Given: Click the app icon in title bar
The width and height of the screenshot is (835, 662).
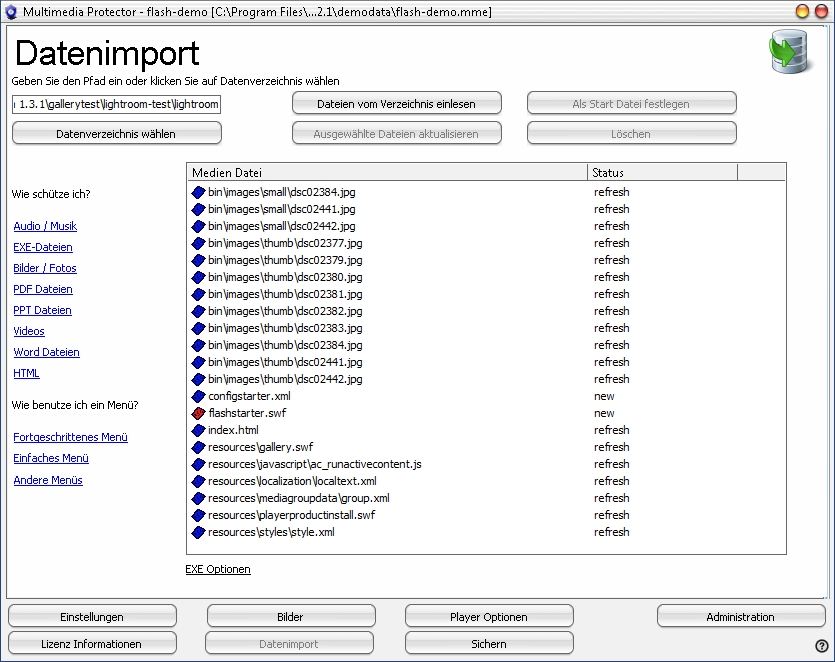Looking at the screenshot, I should [11, 12].
